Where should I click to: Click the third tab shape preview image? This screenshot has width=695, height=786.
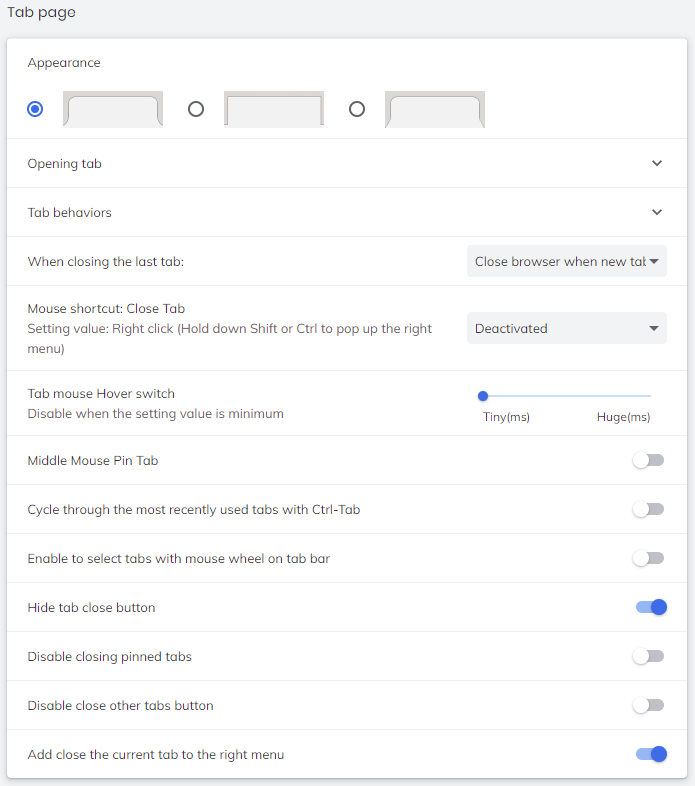tap(435, 109)
